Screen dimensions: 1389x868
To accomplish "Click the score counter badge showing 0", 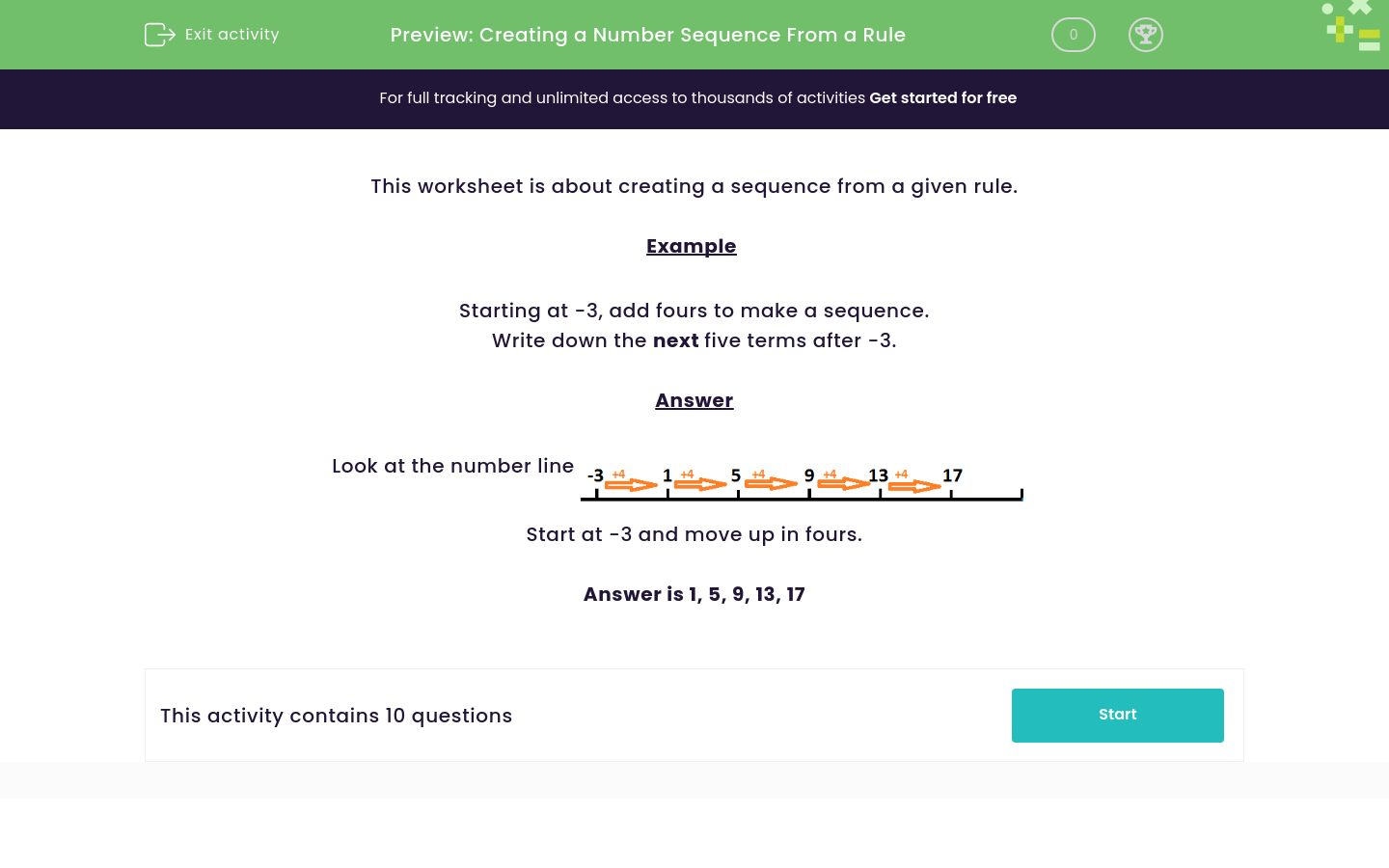I will (1073, 35).
